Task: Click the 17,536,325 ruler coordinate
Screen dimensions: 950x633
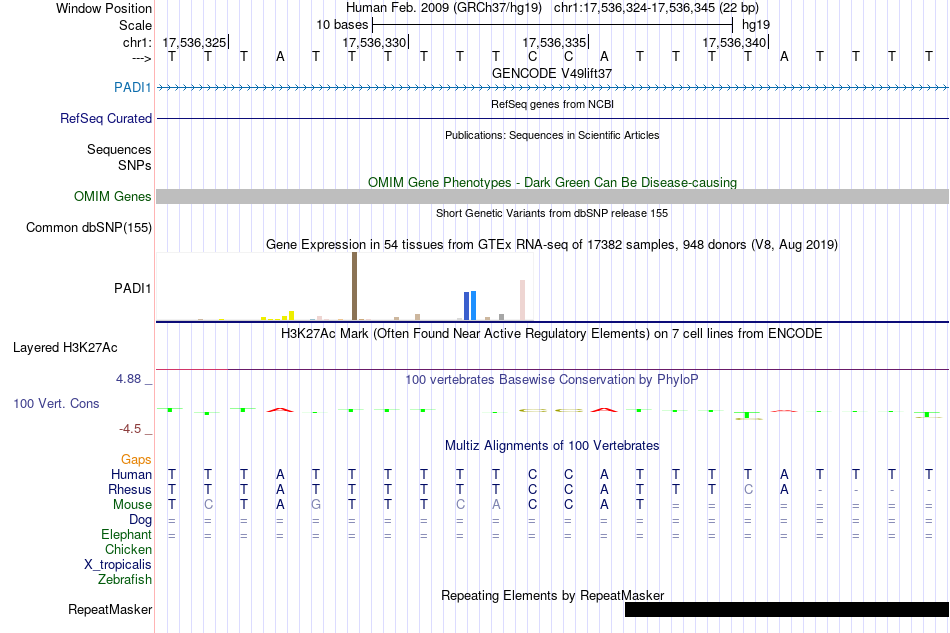Action: [194, 42]
